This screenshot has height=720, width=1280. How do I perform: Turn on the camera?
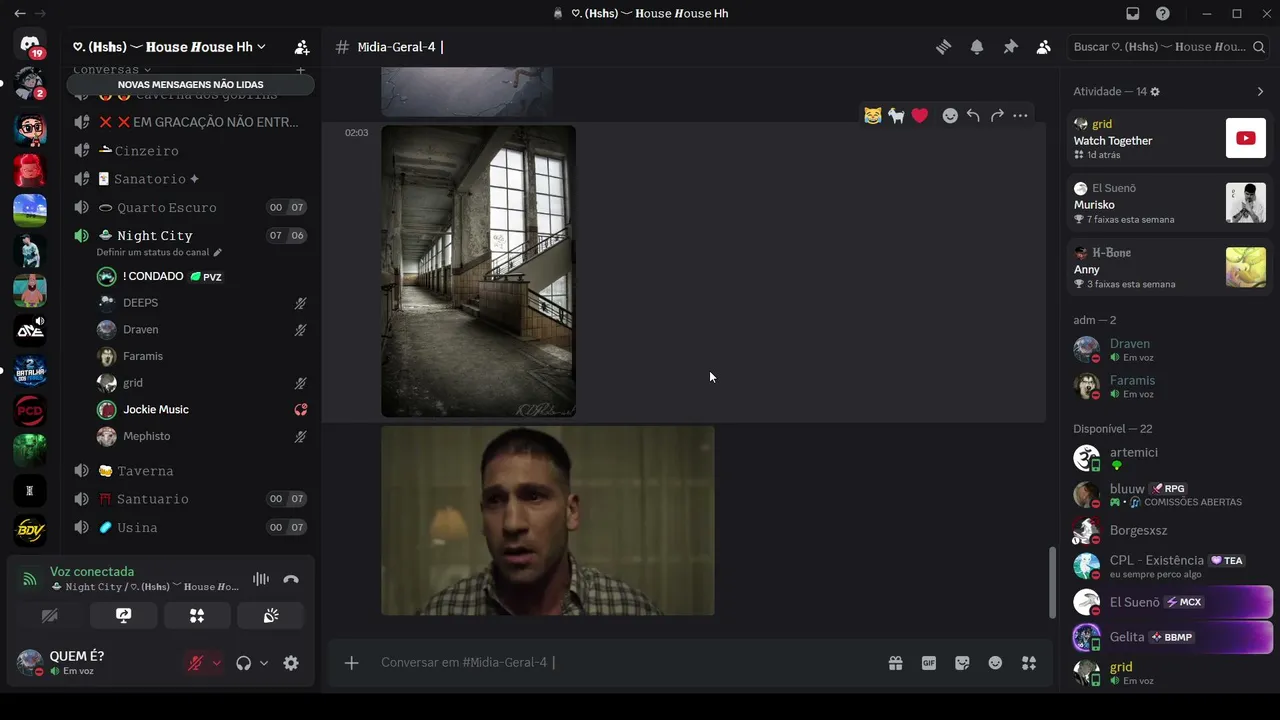49,616
